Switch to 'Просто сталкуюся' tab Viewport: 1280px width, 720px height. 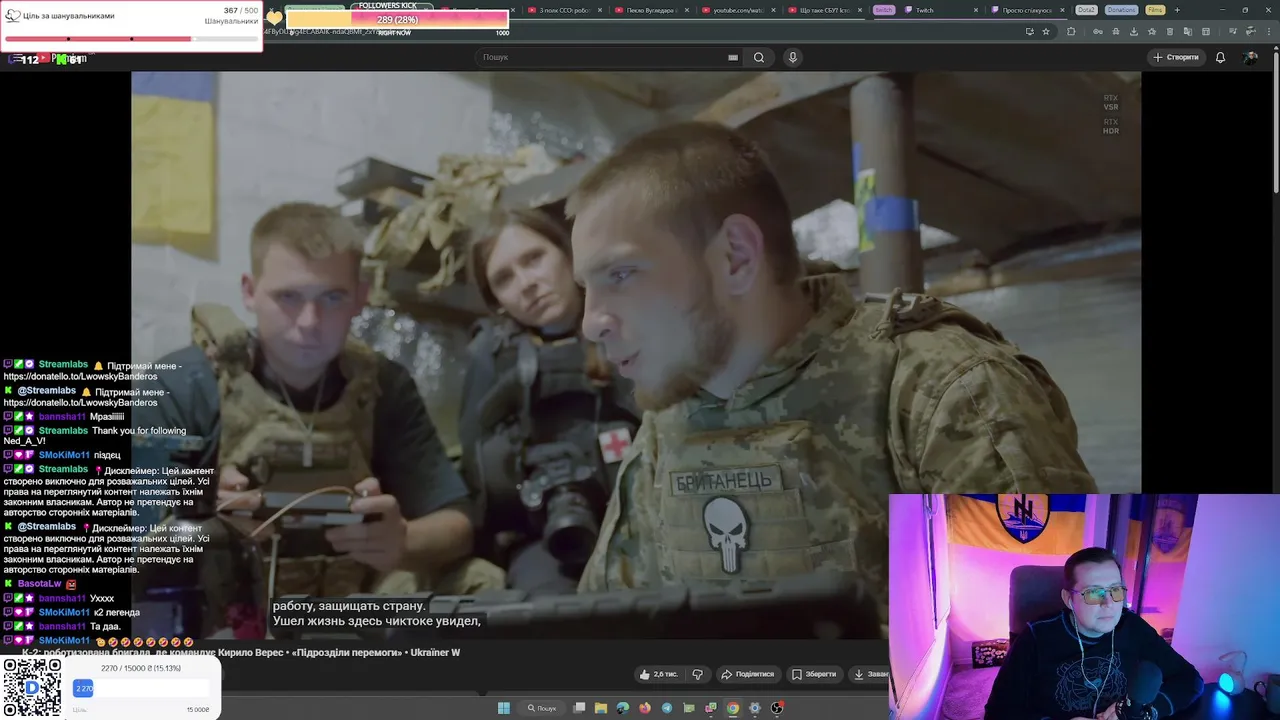[1027, 10]
